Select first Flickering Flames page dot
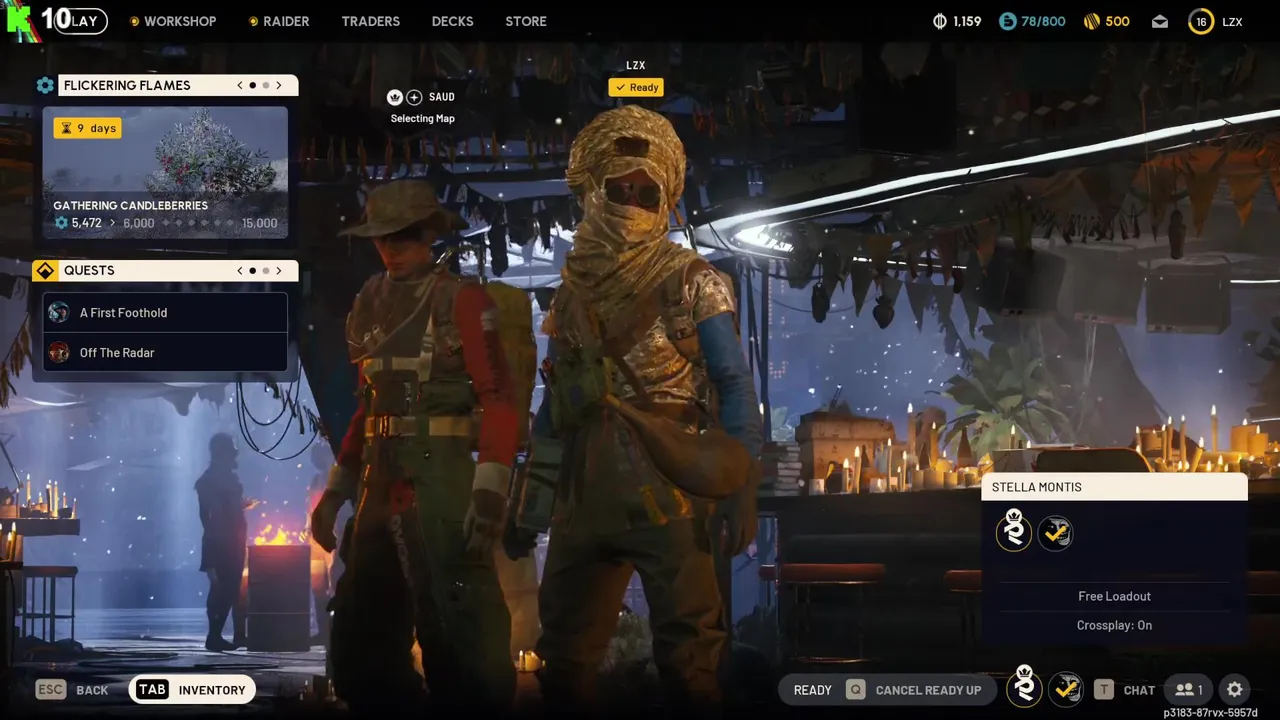 [252, 86]
